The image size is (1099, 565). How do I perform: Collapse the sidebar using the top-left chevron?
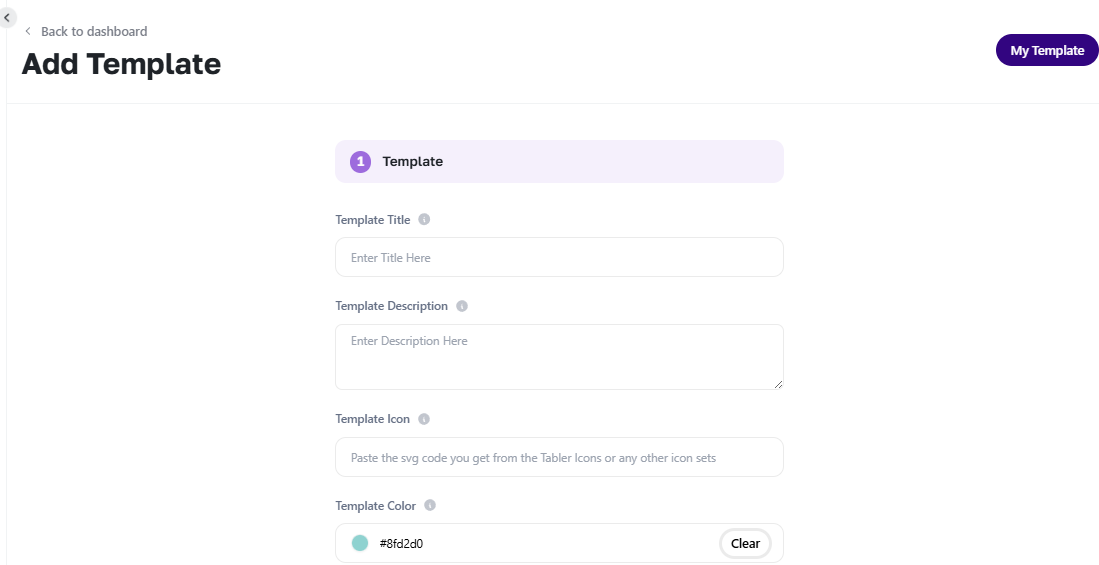coord(7,17)
